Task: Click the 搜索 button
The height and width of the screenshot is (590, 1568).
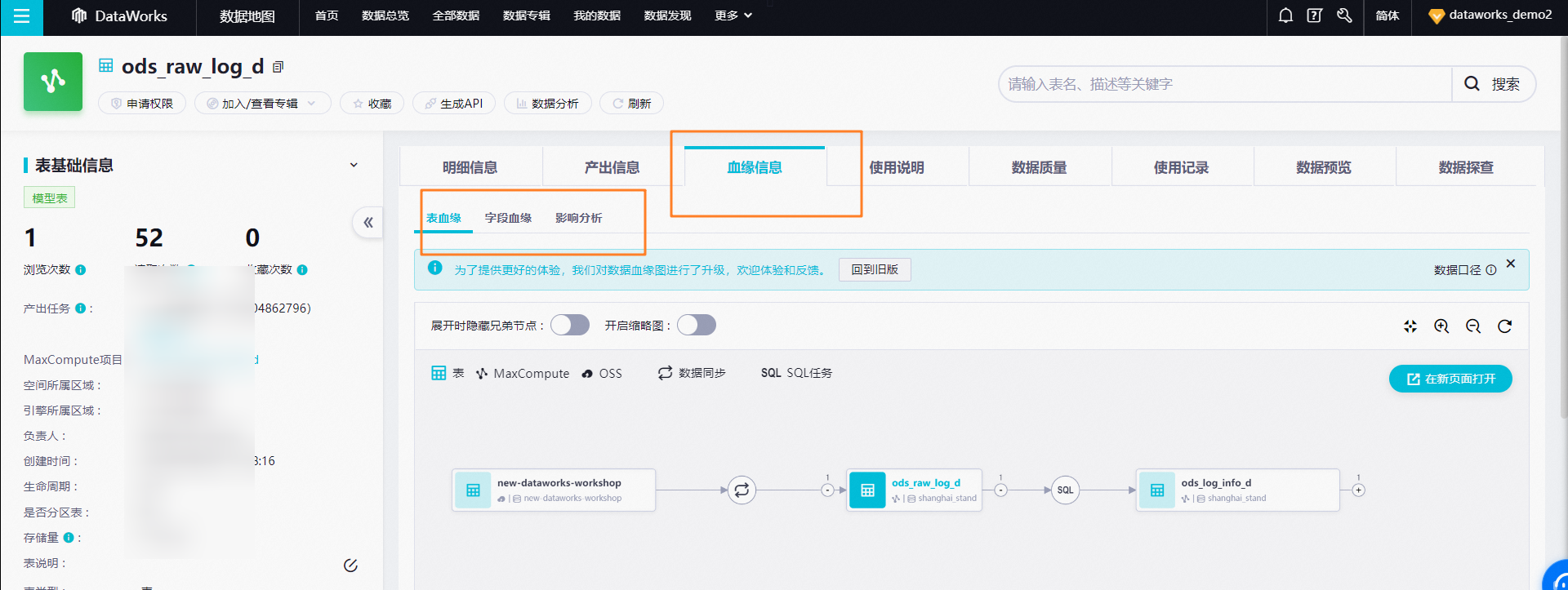Action: 1494,84
